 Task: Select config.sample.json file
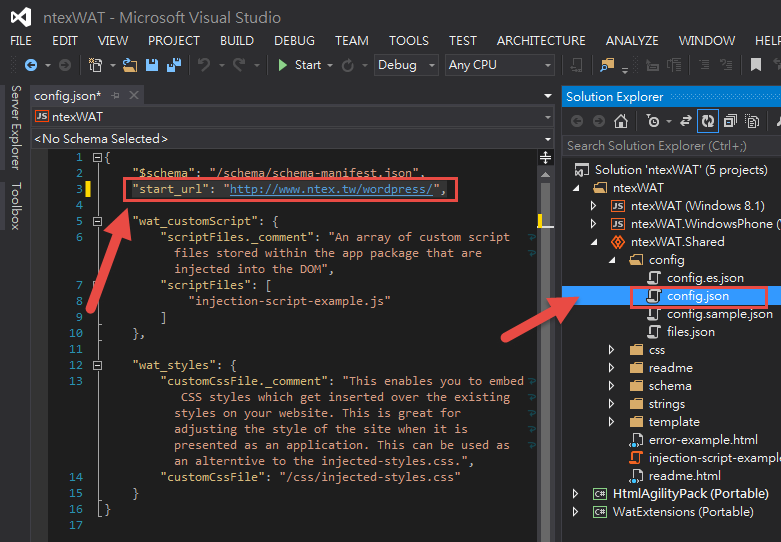point(719,314)
